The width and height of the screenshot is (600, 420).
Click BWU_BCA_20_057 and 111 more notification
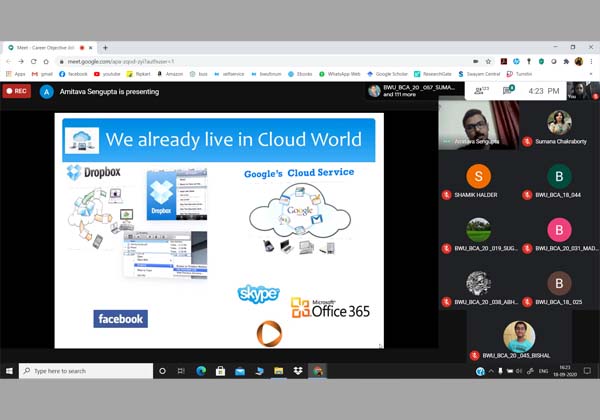(x=412, y=91)
